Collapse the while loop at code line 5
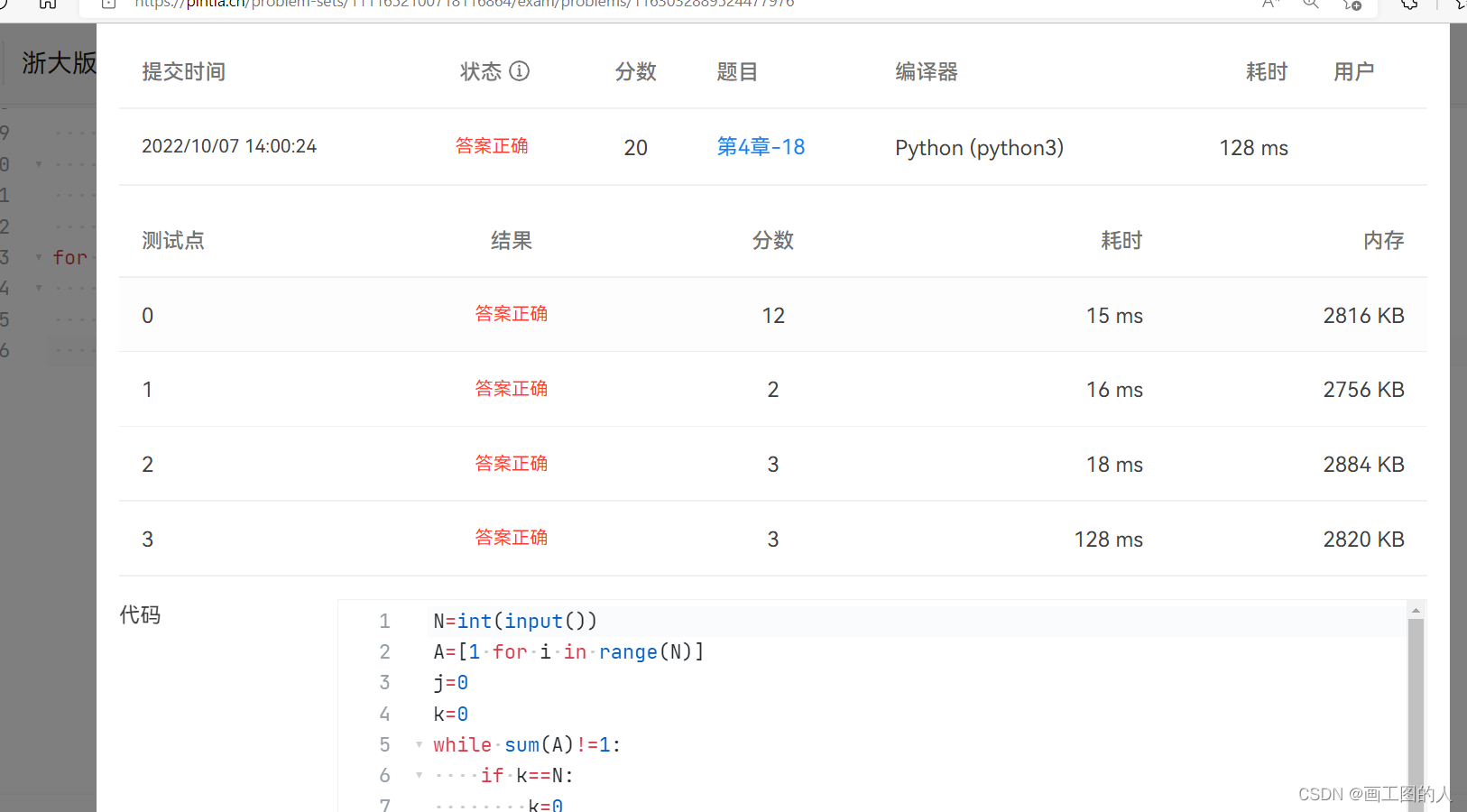 point(419,745)
